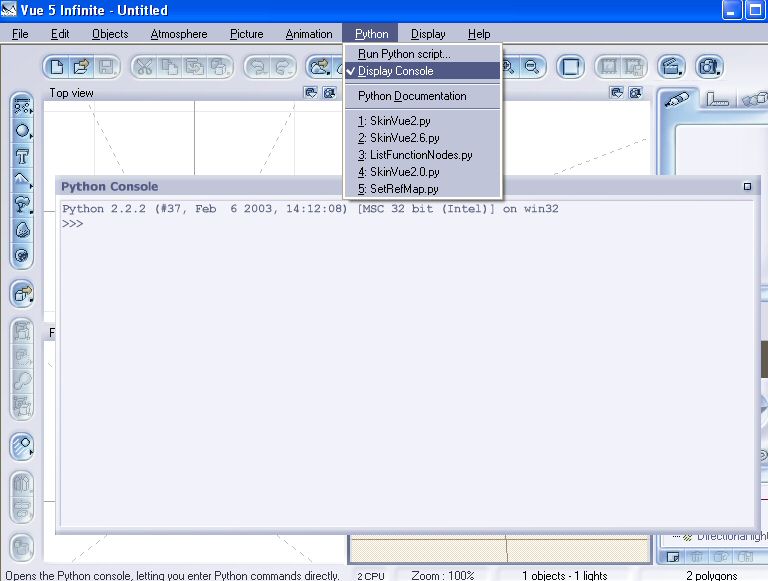Toggle the frame guides square icon

pos(571,67)
